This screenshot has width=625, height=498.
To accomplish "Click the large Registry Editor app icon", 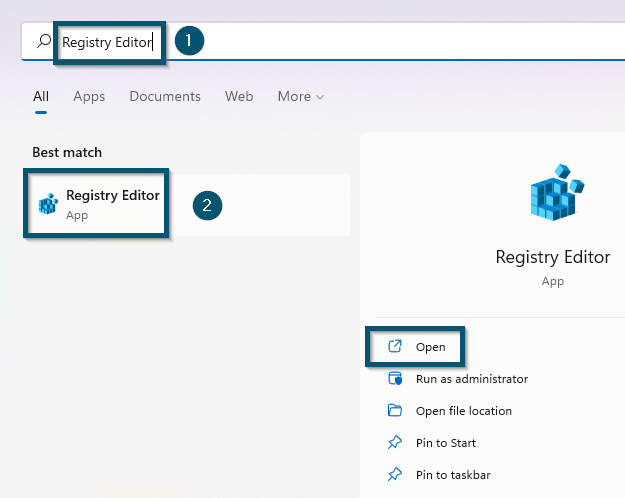I will [x=556, y=192].
